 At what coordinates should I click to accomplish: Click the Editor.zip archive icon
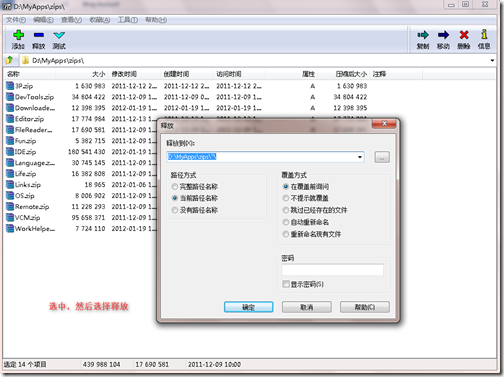(10, 119)
